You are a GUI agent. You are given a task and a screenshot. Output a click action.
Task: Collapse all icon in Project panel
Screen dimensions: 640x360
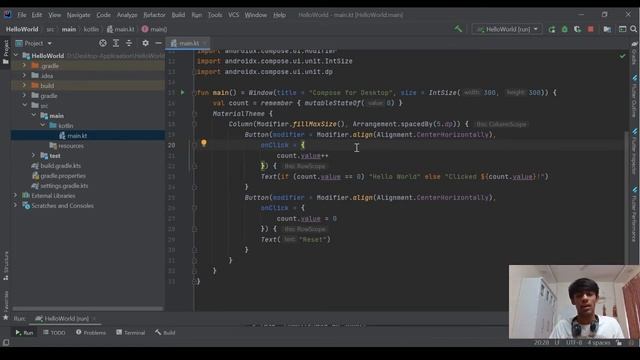pos(129,43)
